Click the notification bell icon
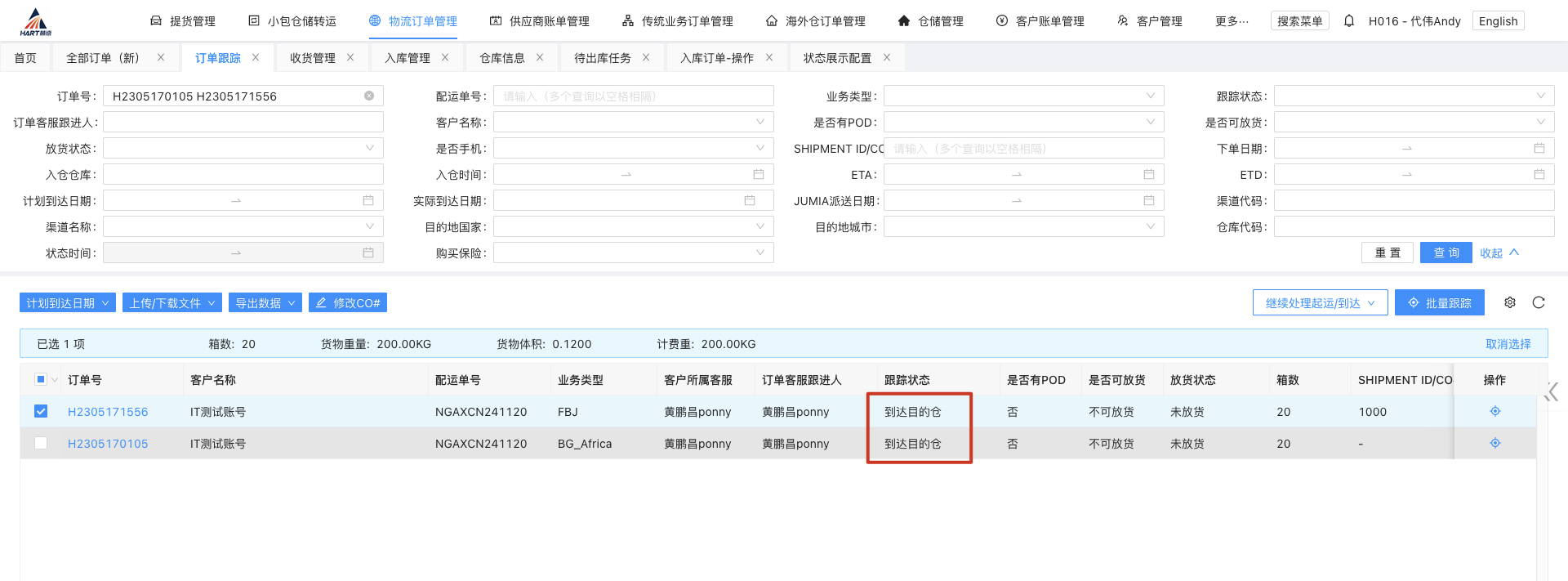Image resolution: width=1568 pixels, height=581 pixels. point(1349,21)
